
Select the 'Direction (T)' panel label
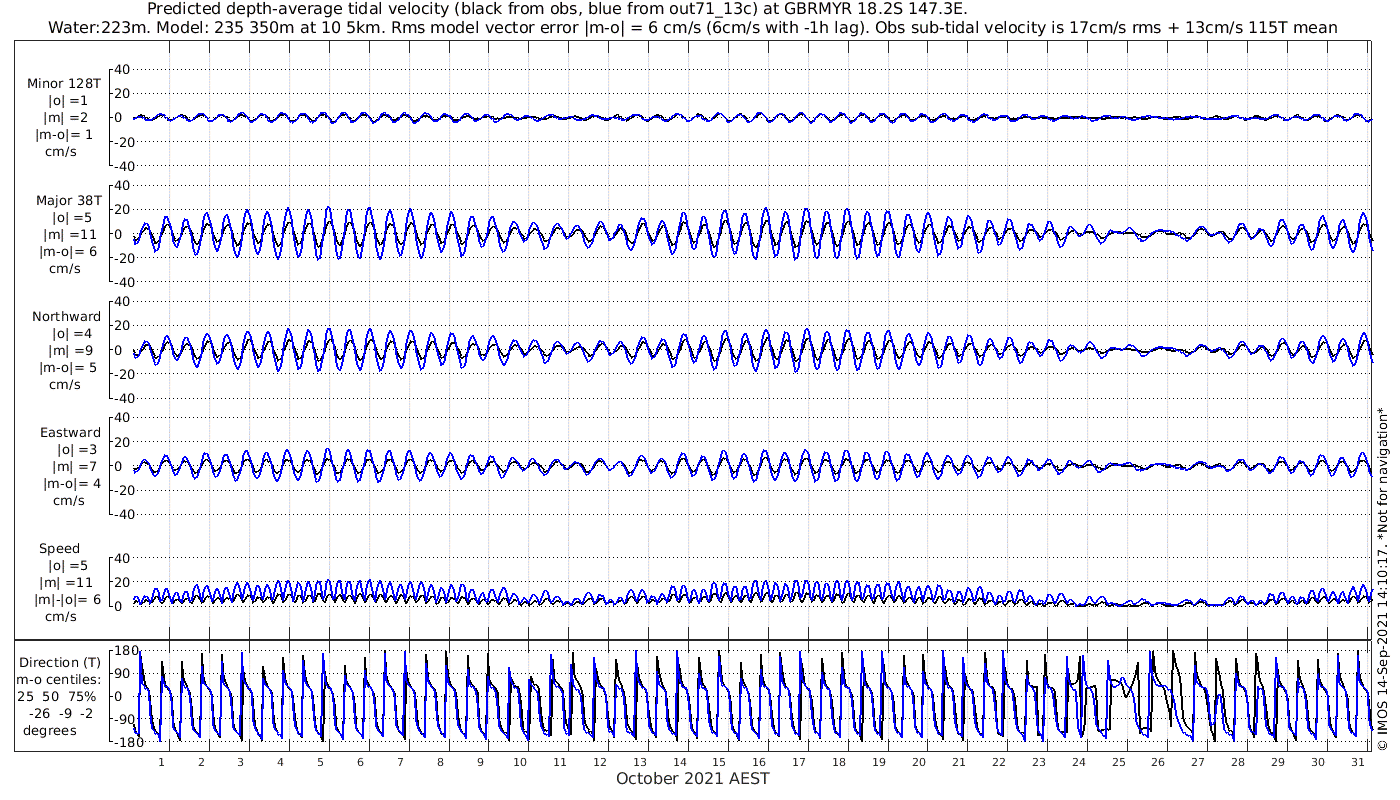point(60,662)
